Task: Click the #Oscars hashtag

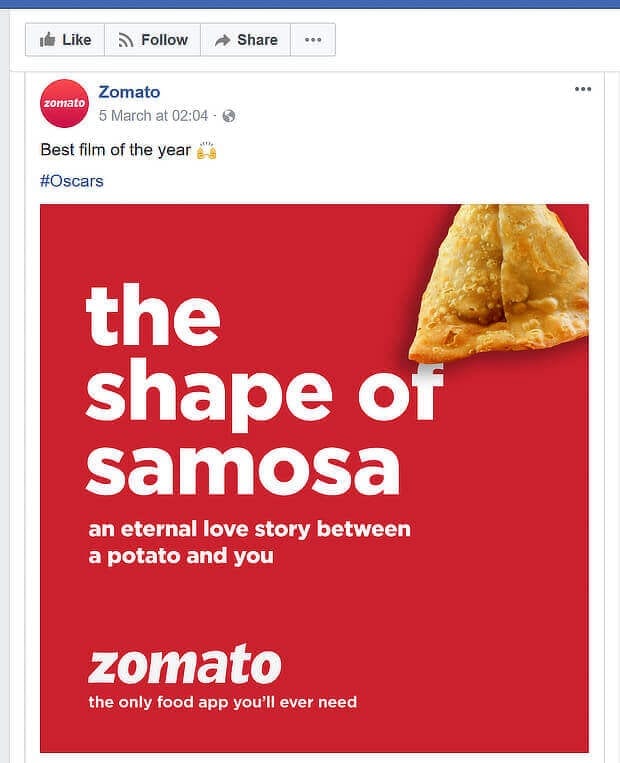Action: (71, 181)
